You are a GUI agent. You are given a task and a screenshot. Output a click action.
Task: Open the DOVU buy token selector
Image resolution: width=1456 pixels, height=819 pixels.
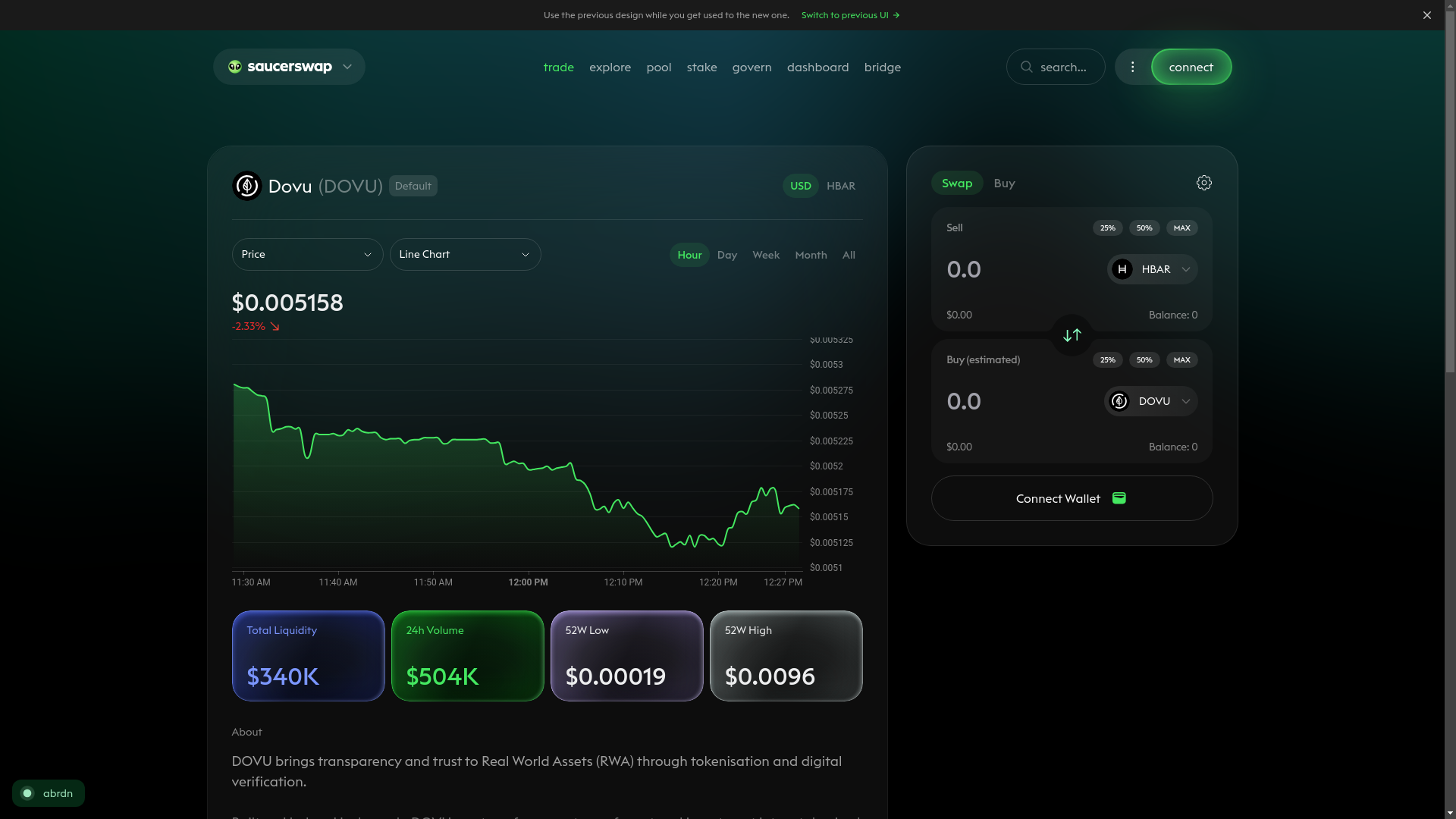(1150, 401)
